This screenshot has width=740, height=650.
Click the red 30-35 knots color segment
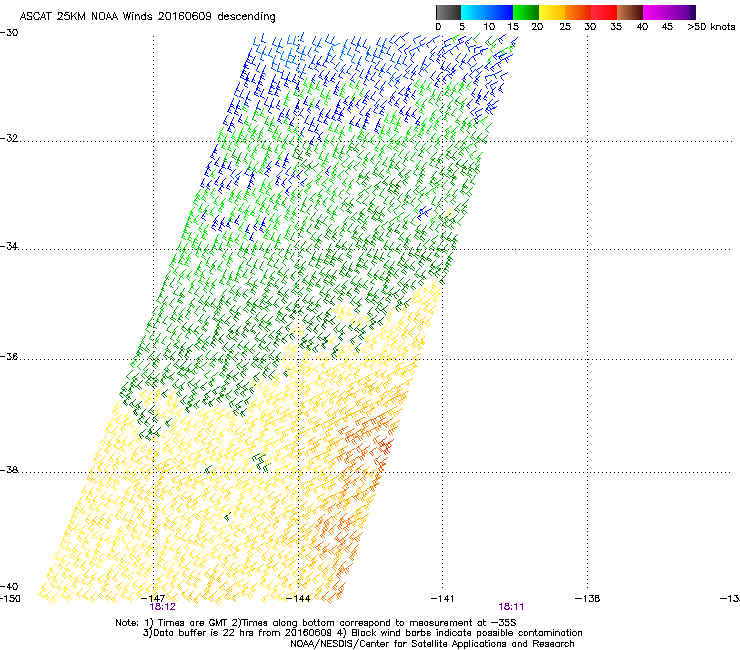click(604, 12)
